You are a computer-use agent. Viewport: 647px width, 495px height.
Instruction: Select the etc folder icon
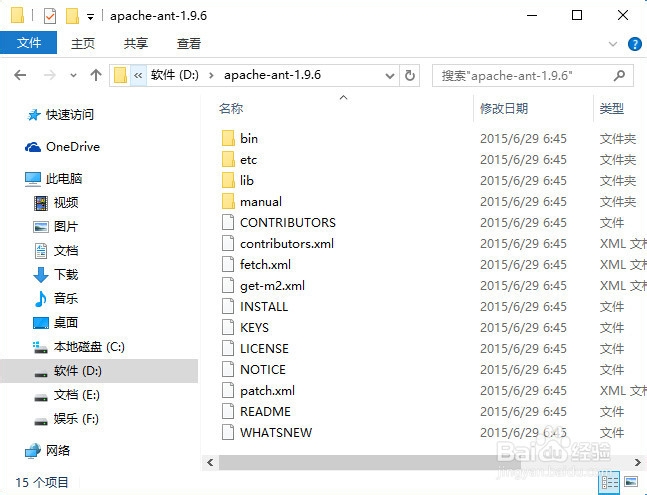228,159
